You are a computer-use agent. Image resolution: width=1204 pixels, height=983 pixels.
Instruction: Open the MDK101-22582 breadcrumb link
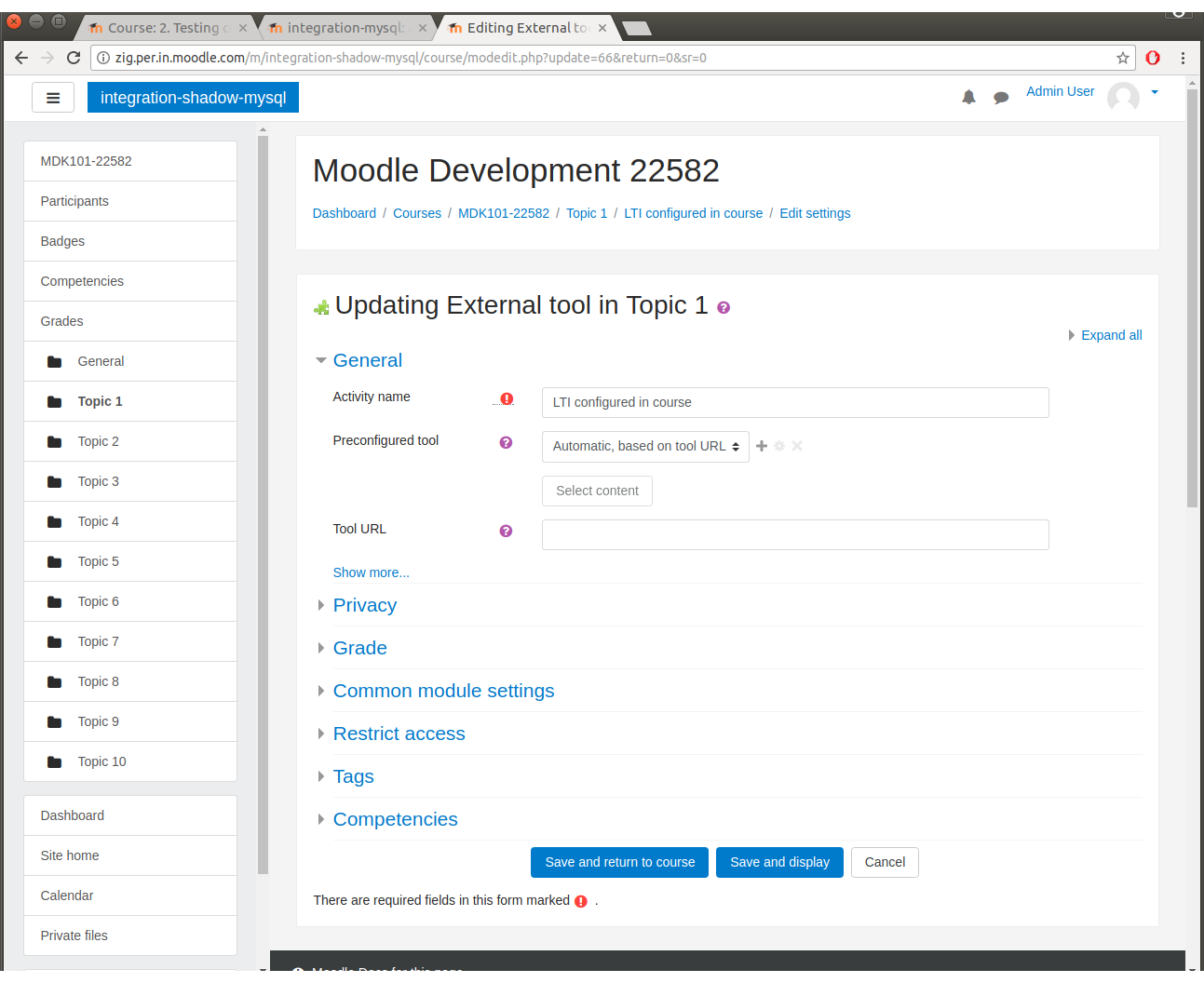pos(504,213)
